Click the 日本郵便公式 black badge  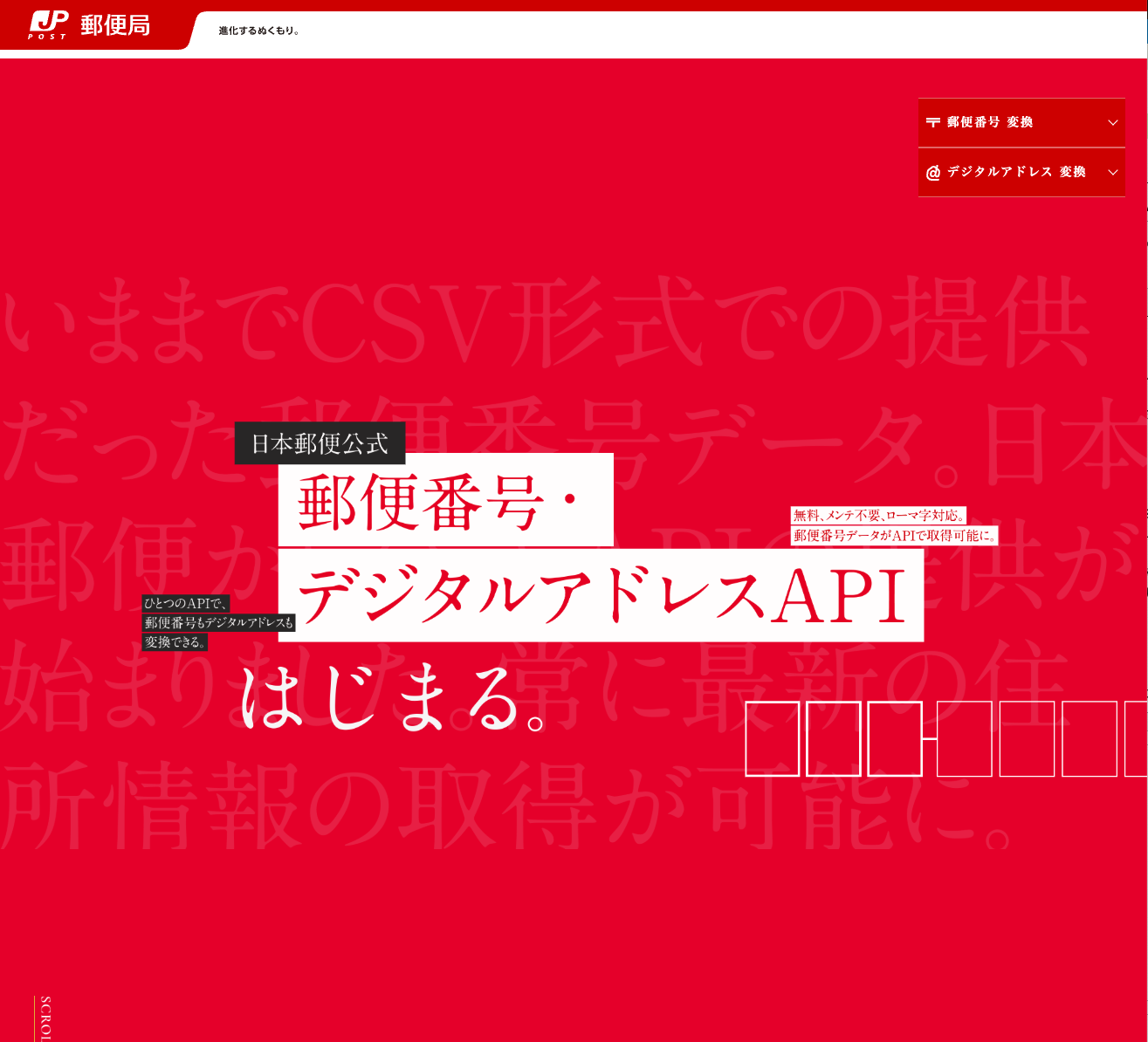point(320,443)
